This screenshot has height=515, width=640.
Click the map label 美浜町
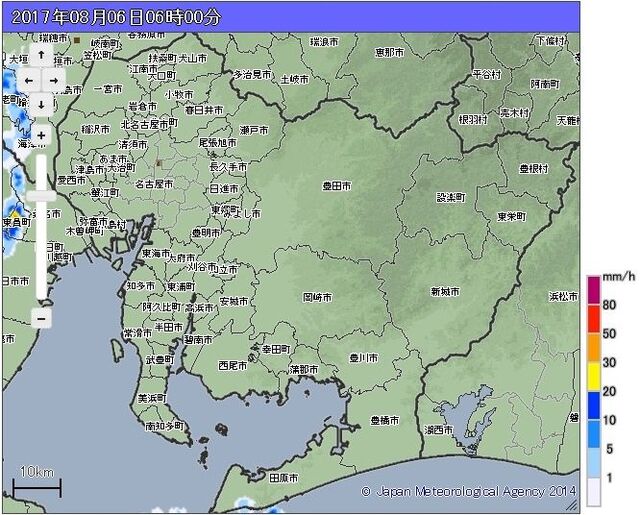click(152, 398)
